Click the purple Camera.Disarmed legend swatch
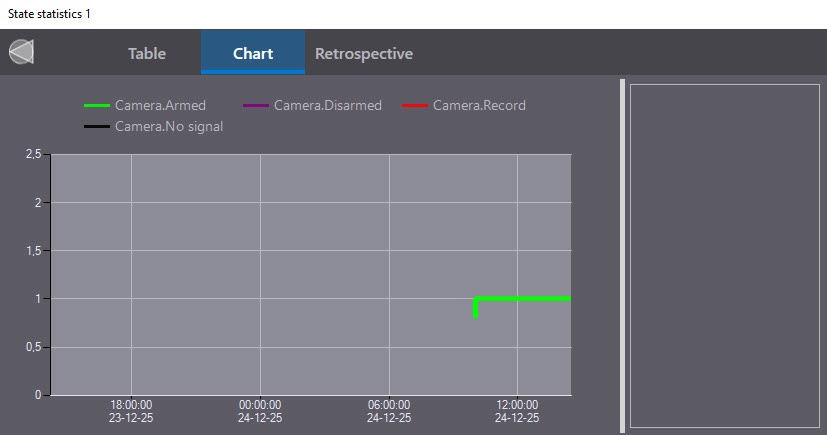This screenshot has height=435, width=827. click(x=255, y=105)
